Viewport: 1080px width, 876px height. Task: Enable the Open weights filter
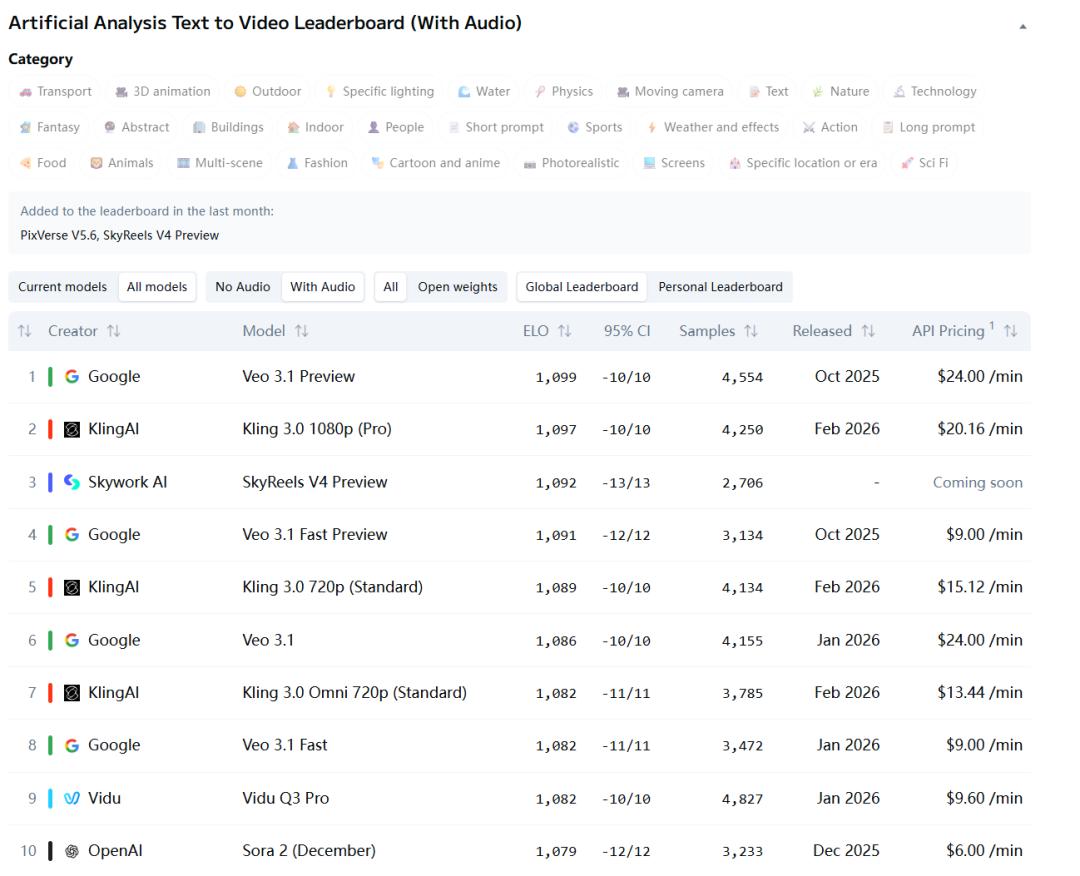tap(457, 287)
